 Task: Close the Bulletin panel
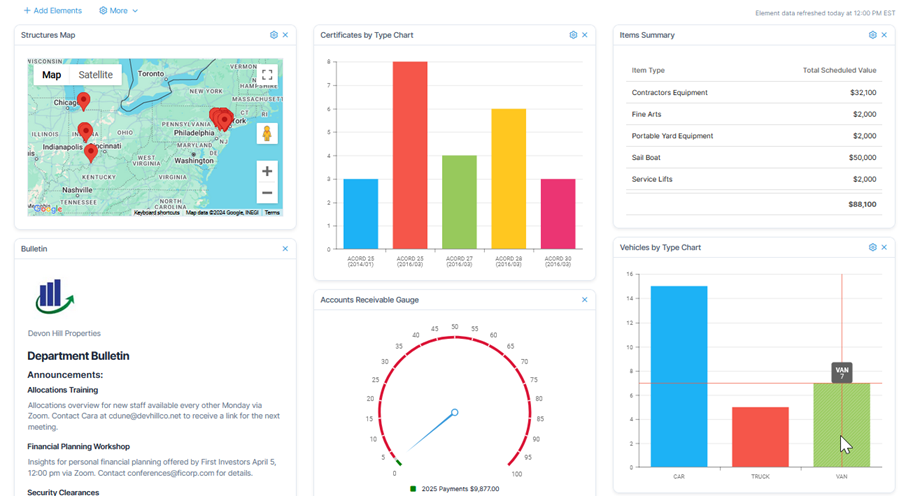(x=285, y=249)
